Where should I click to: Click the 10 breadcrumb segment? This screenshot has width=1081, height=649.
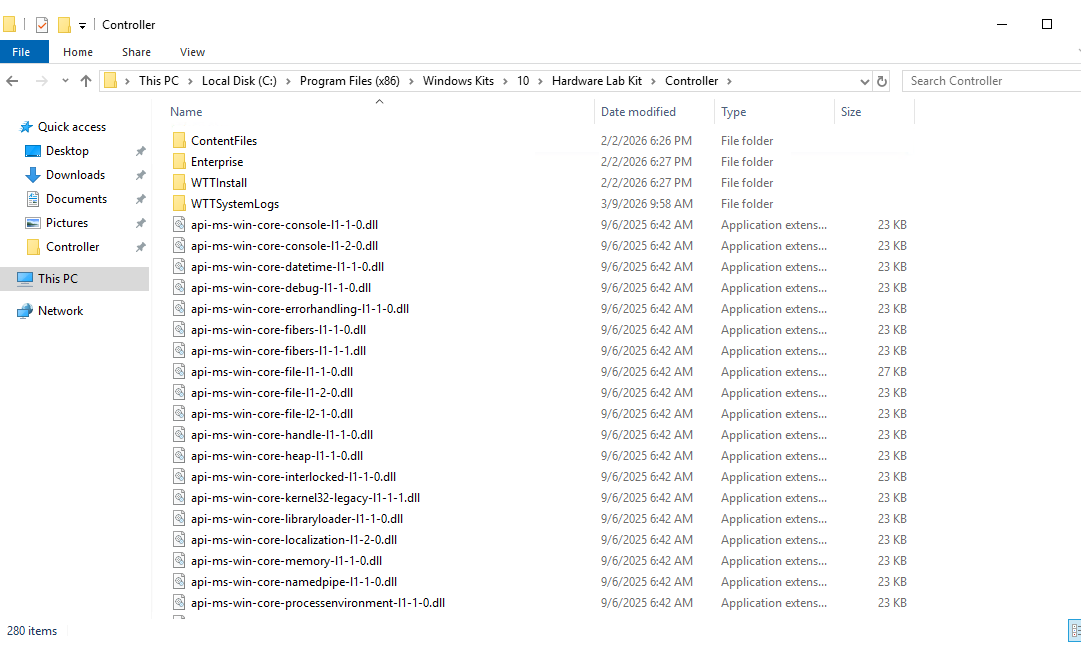523,81
